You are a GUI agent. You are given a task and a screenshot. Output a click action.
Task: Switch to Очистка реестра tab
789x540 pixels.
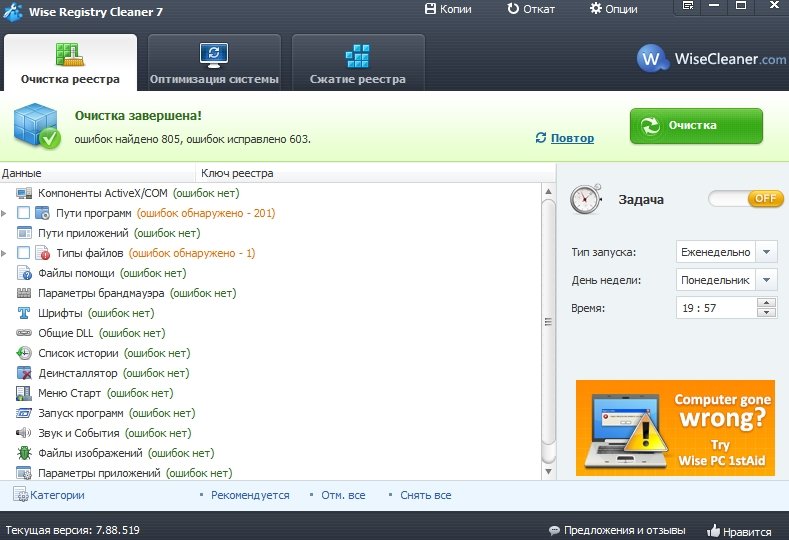[70, 62]
